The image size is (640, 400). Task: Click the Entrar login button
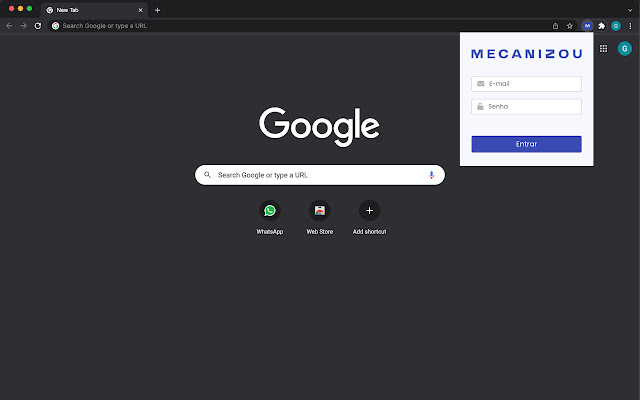(x=526, y=144)
